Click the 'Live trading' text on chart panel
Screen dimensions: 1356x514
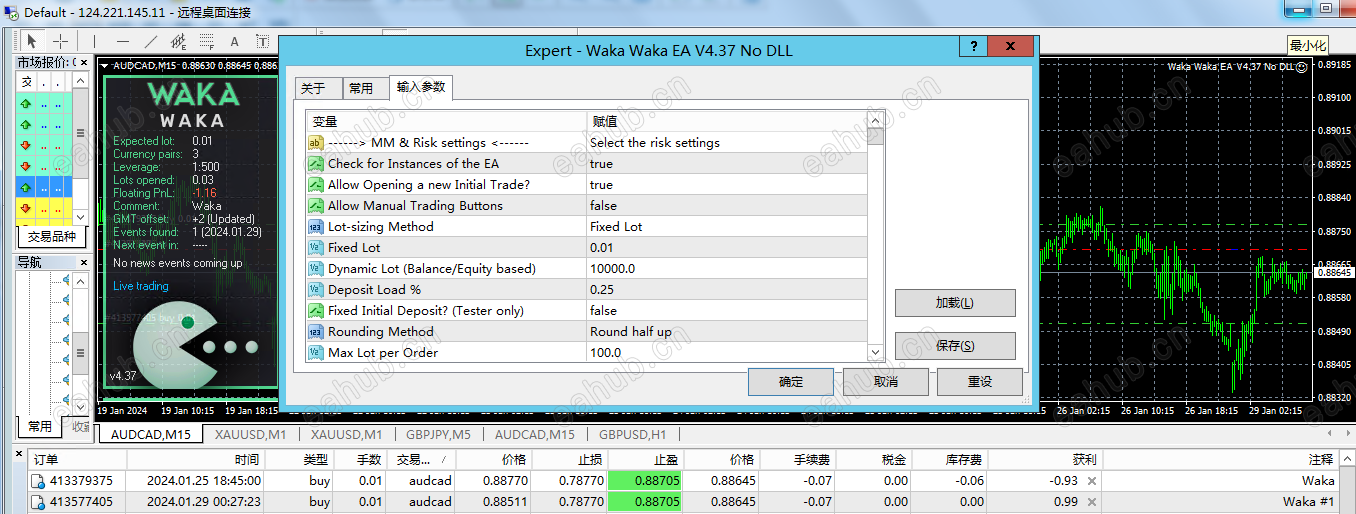point(141,286)
